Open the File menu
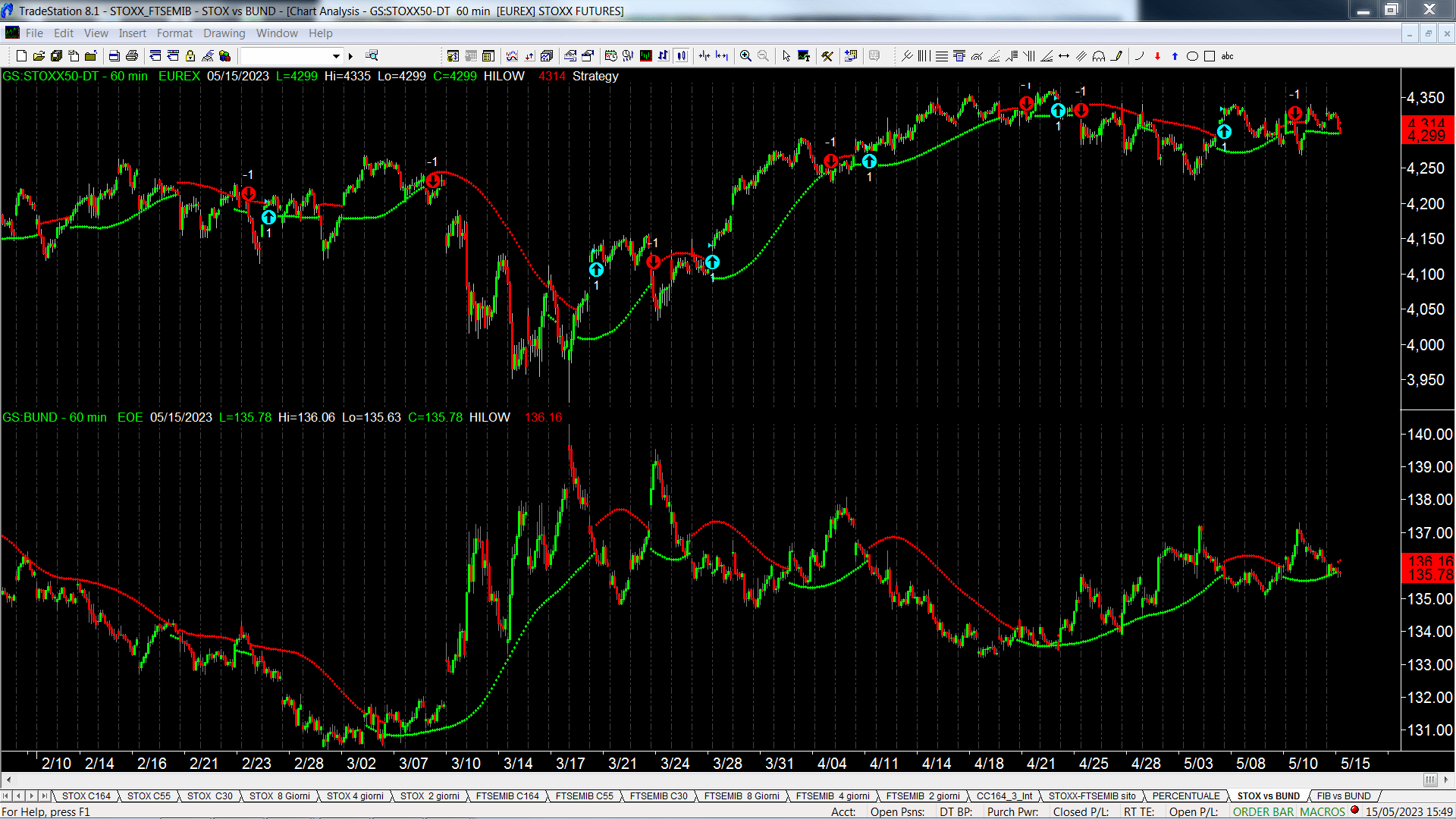Image resolution: width=1456 pixels, height=819 pixels. pos(34,33)
